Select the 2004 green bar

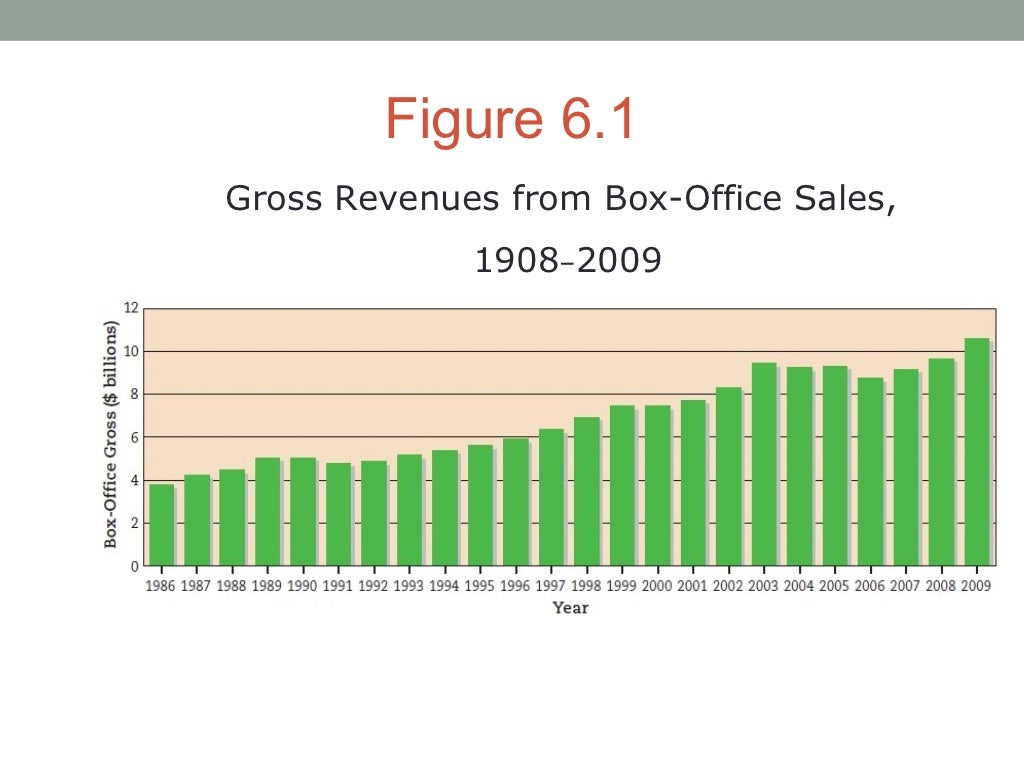tap(799, 466)
